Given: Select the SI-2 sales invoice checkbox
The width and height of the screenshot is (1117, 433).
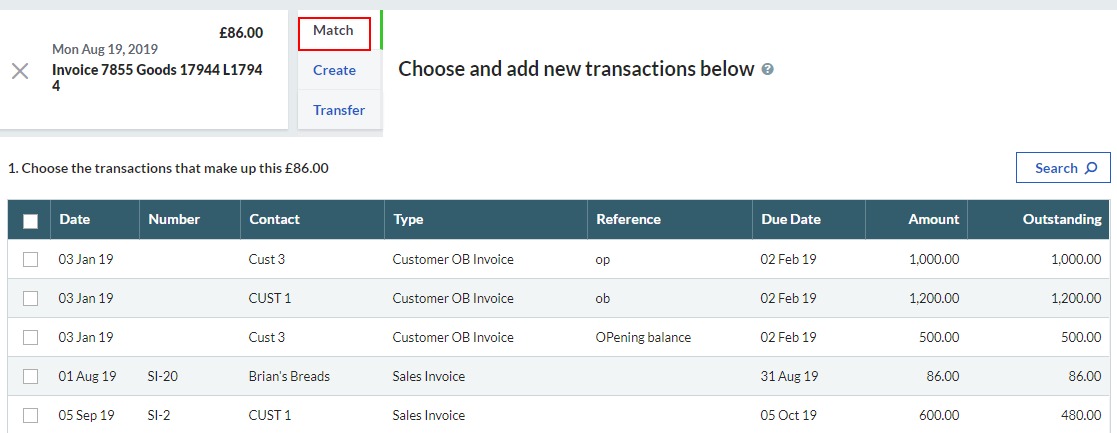Looking at the screenshot, I should coord(31,415).
